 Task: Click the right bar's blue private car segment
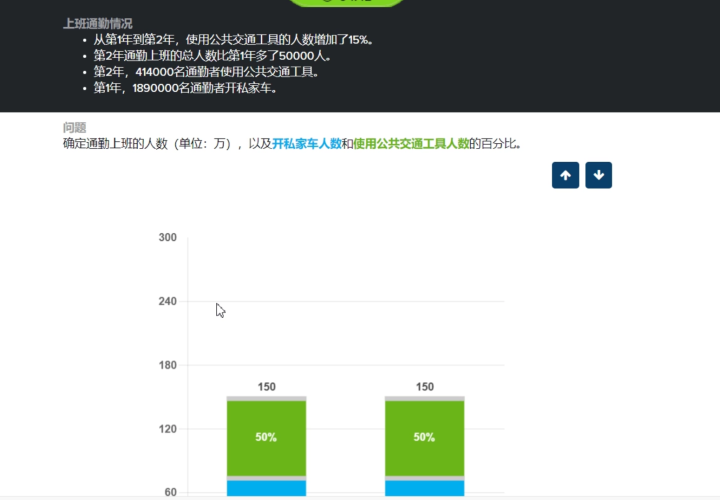(424, 489)
